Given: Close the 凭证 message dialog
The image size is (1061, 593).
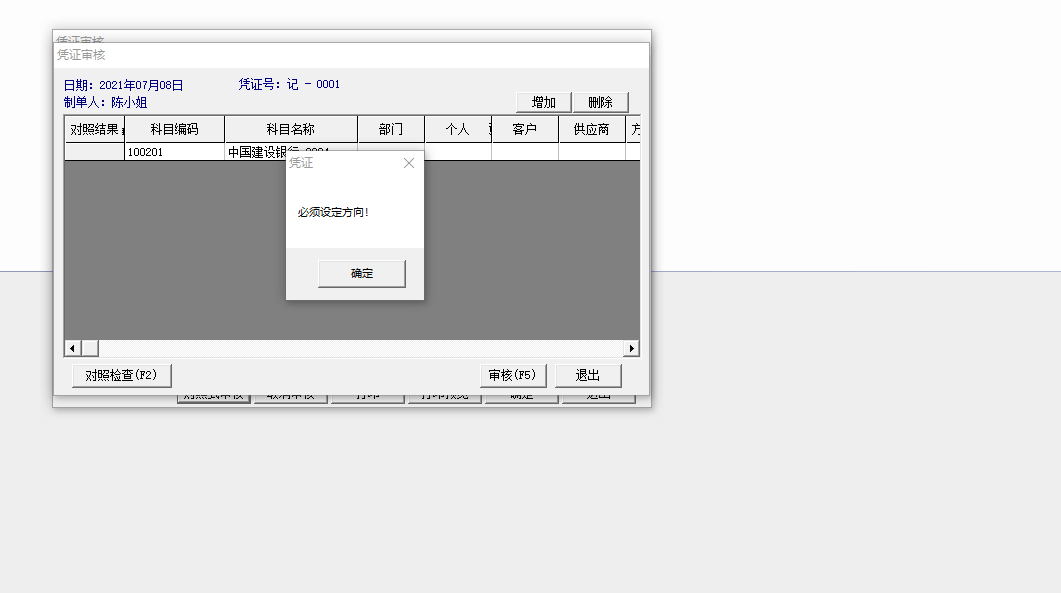Looking at the screenshot, I should (409, 163).
